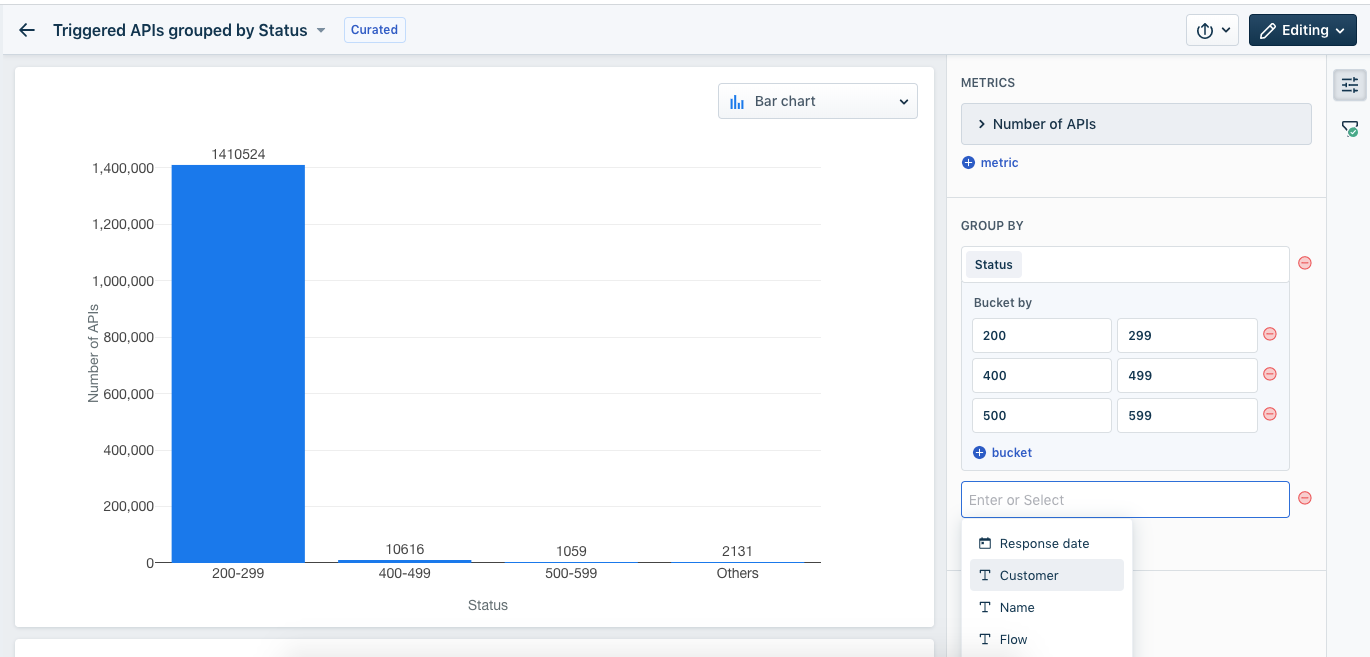The height and width of the screenshot is (657, 1370).
Task: Choose Name from the list
Action: click(1047, 607)
